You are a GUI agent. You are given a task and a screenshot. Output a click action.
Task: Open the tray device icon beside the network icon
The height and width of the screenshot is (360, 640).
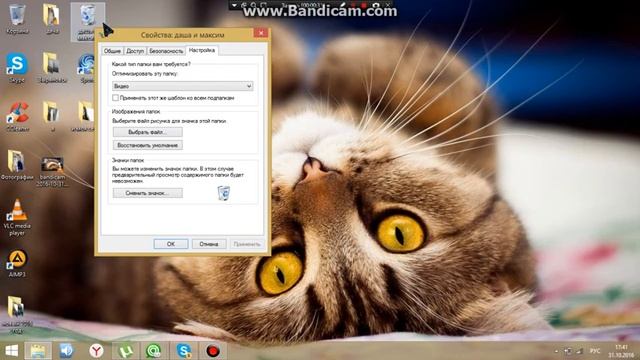(568, 351)
